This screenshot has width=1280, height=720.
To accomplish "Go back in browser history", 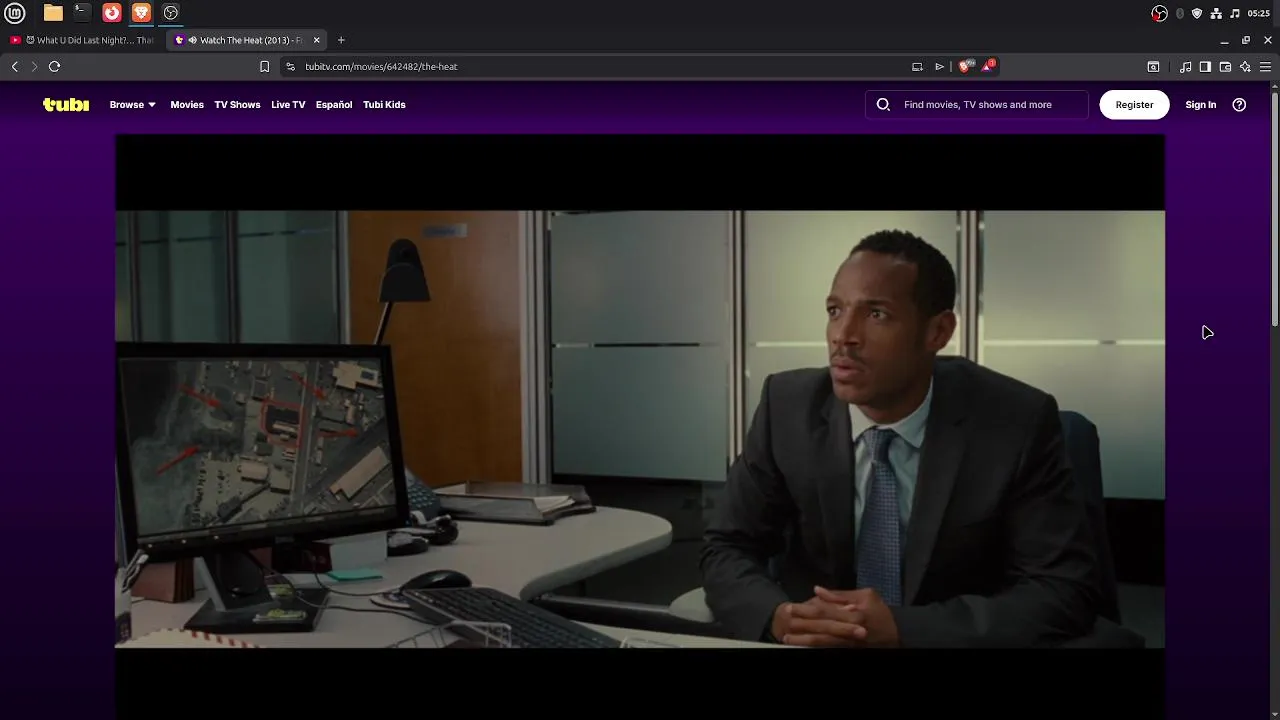I will [14, 66].
